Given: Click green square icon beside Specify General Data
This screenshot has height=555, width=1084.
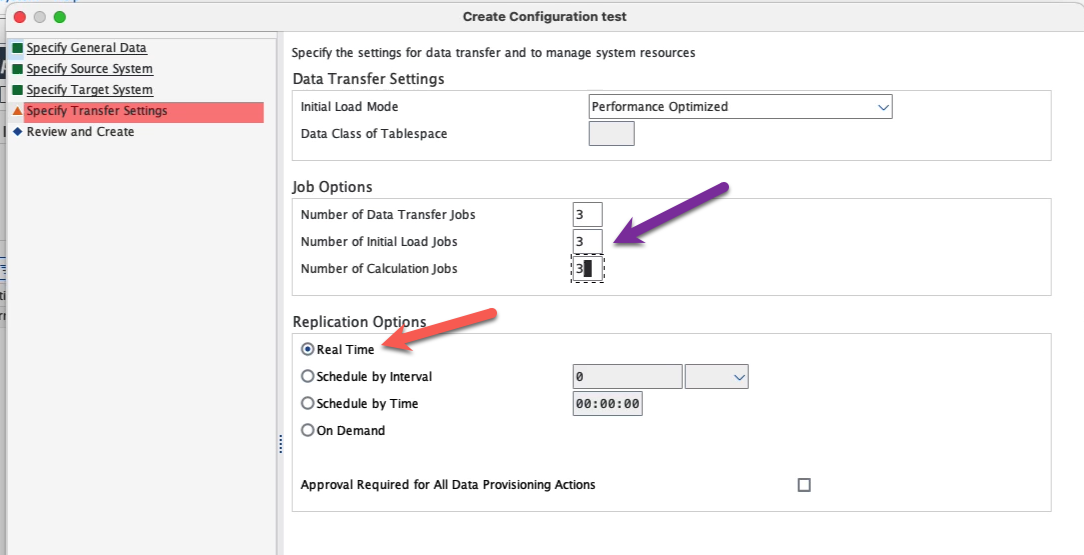Looking at the screenshot, I should [x=17, y=48].
